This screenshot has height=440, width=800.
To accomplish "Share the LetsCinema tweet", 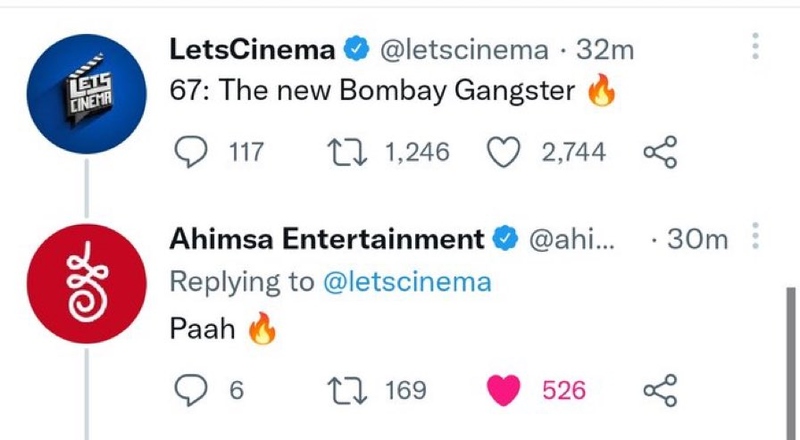I will point(661,152).
